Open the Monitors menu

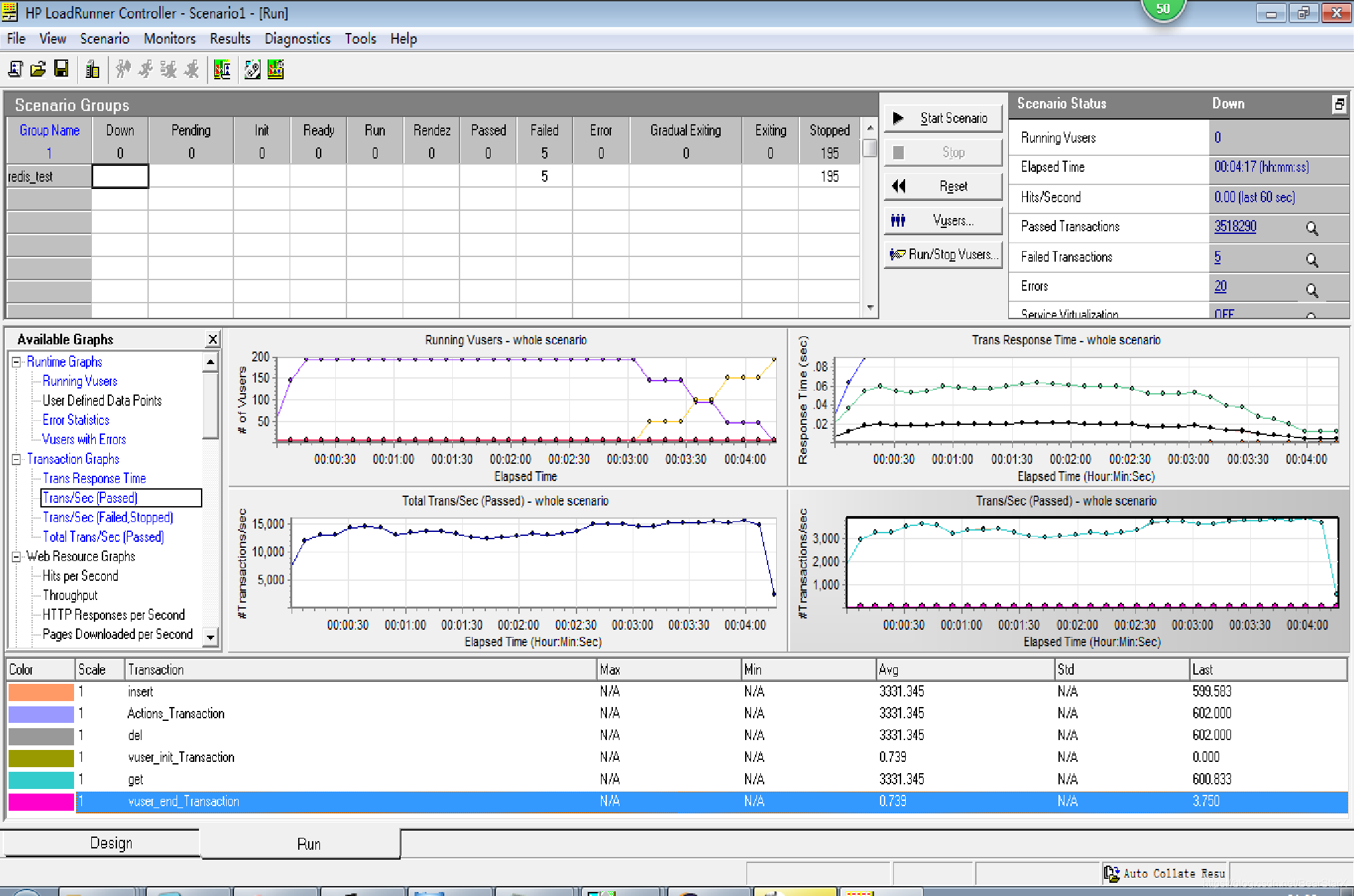[170, 39]
